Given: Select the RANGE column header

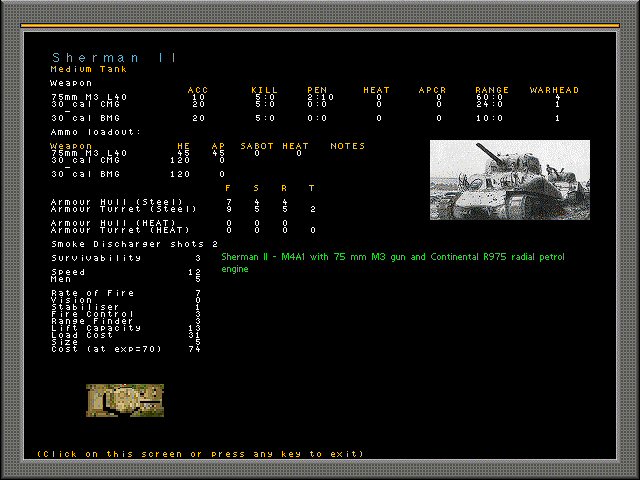Looking at the screenshot, I should click(492, 90).
